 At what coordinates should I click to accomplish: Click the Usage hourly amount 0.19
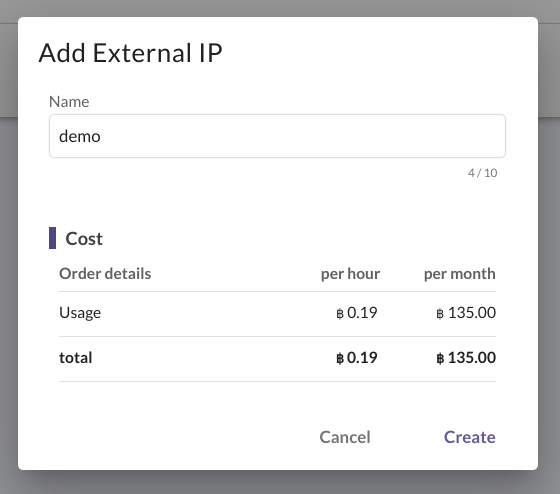tap(362, 313)
